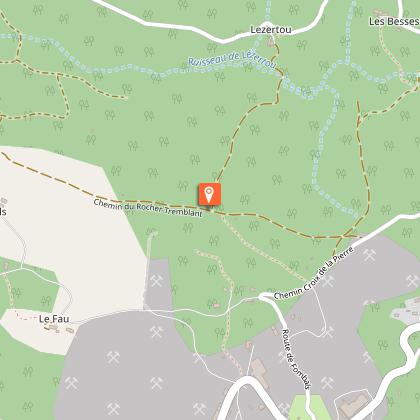Select the Chemin Croix de la Pierre label

click(x=314, y=273)
